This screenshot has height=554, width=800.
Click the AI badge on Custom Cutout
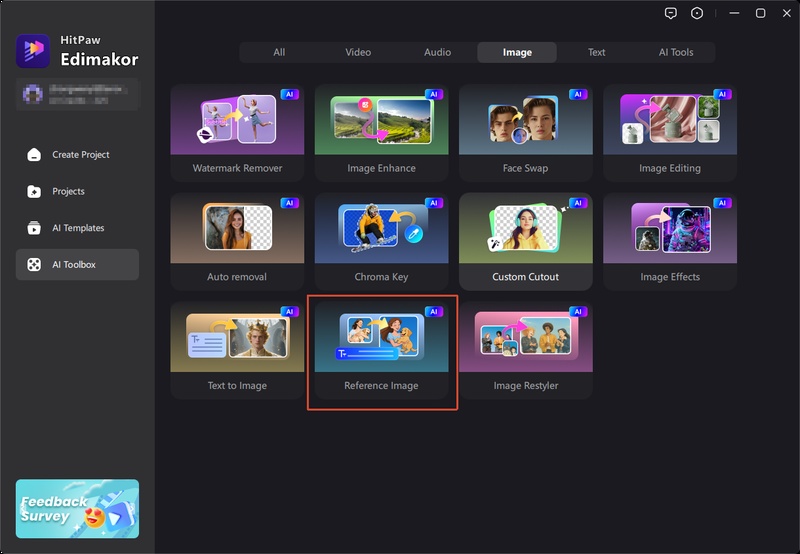[578, 203]
